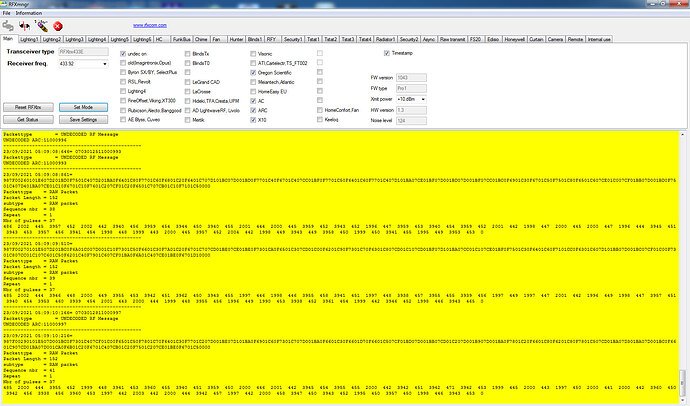Switch to the Security1 tab

(293, 39)
